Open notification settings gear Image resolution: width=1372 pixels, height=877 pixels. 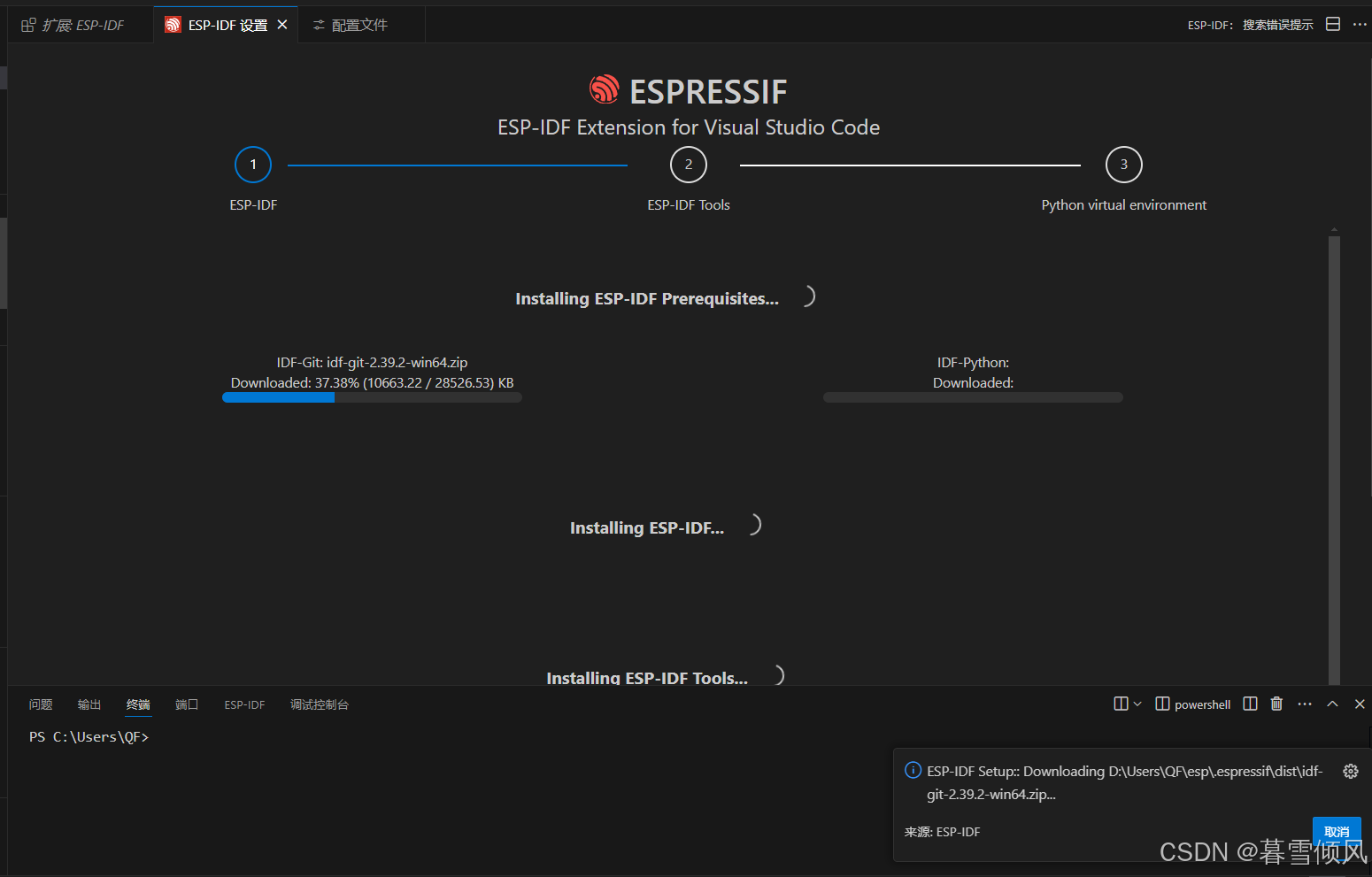click(1351, 771)
